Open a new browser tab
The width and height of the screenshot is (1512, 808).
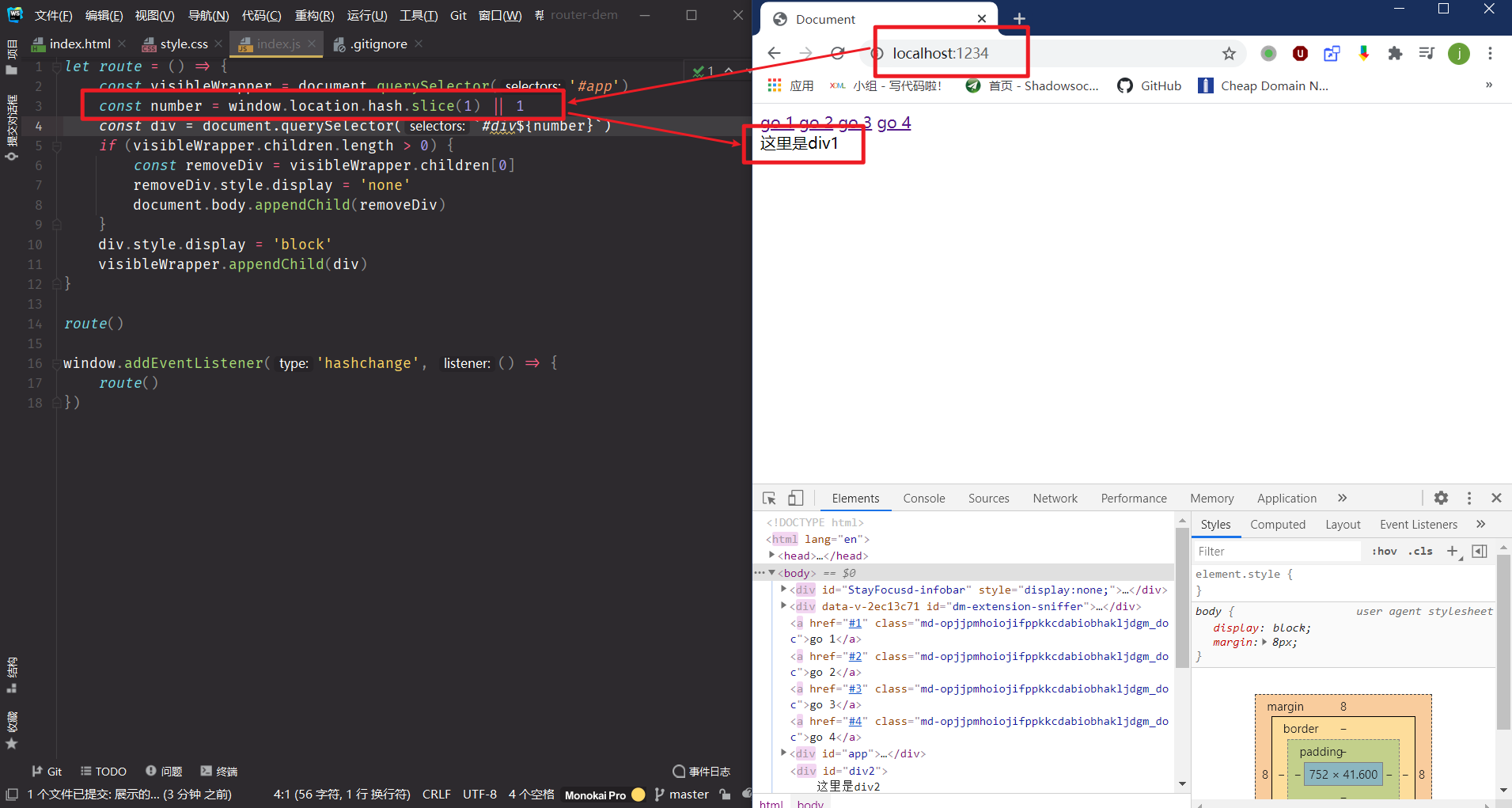pos(1019,18)
